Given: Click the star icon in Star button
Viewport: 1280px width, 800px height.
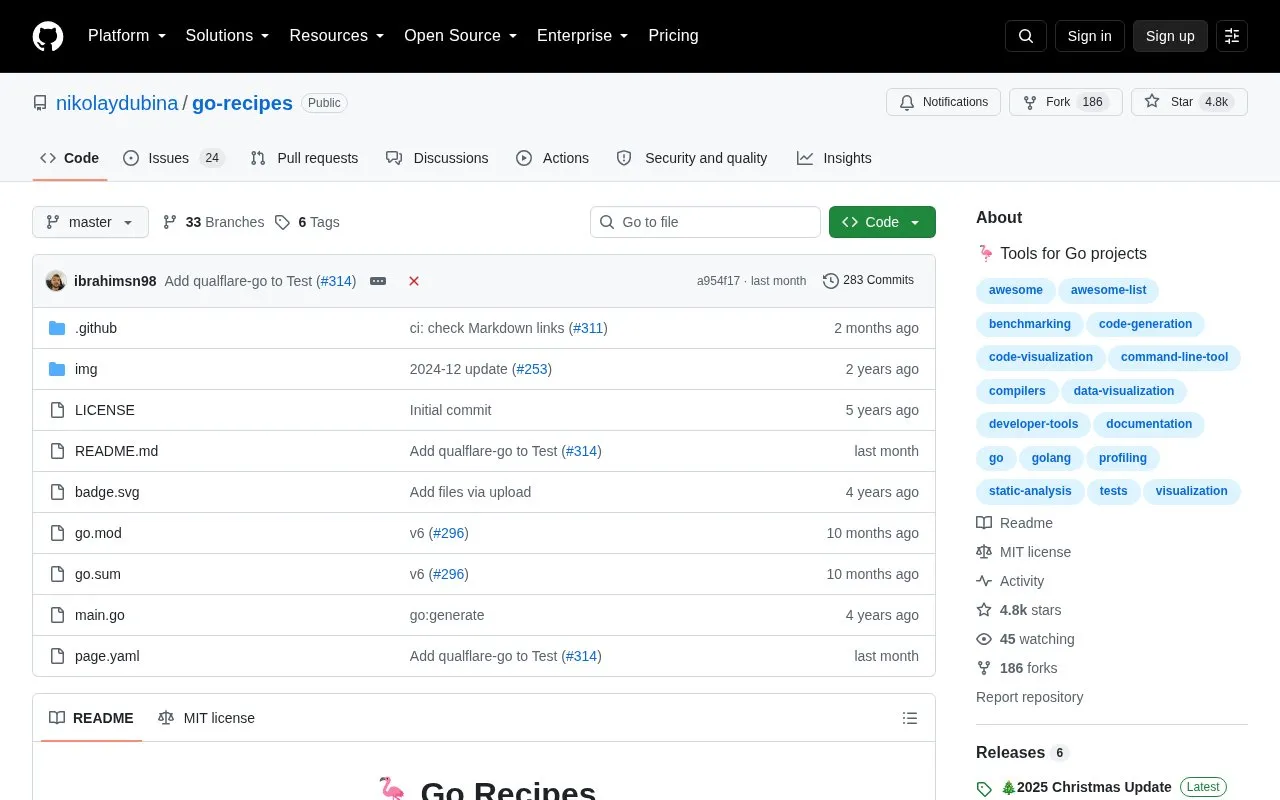Looking at the screenshot, I should [1152, 102].
